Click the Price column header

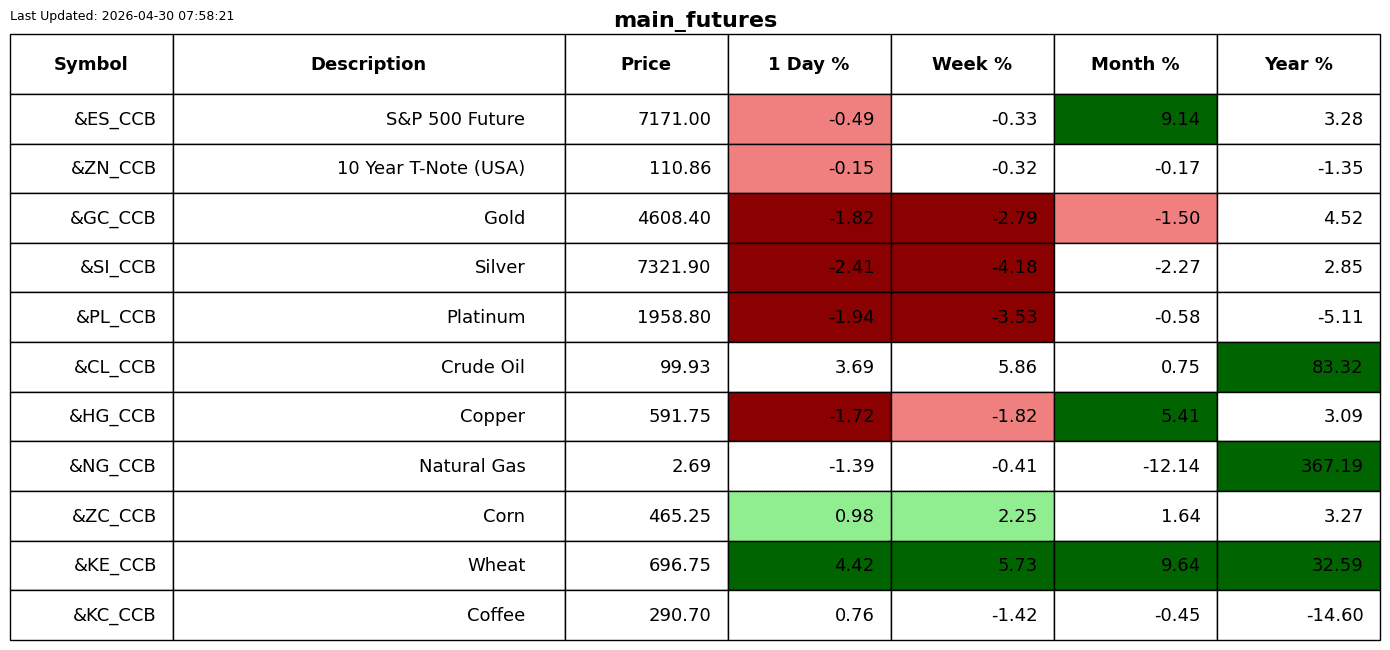[646, 64]
